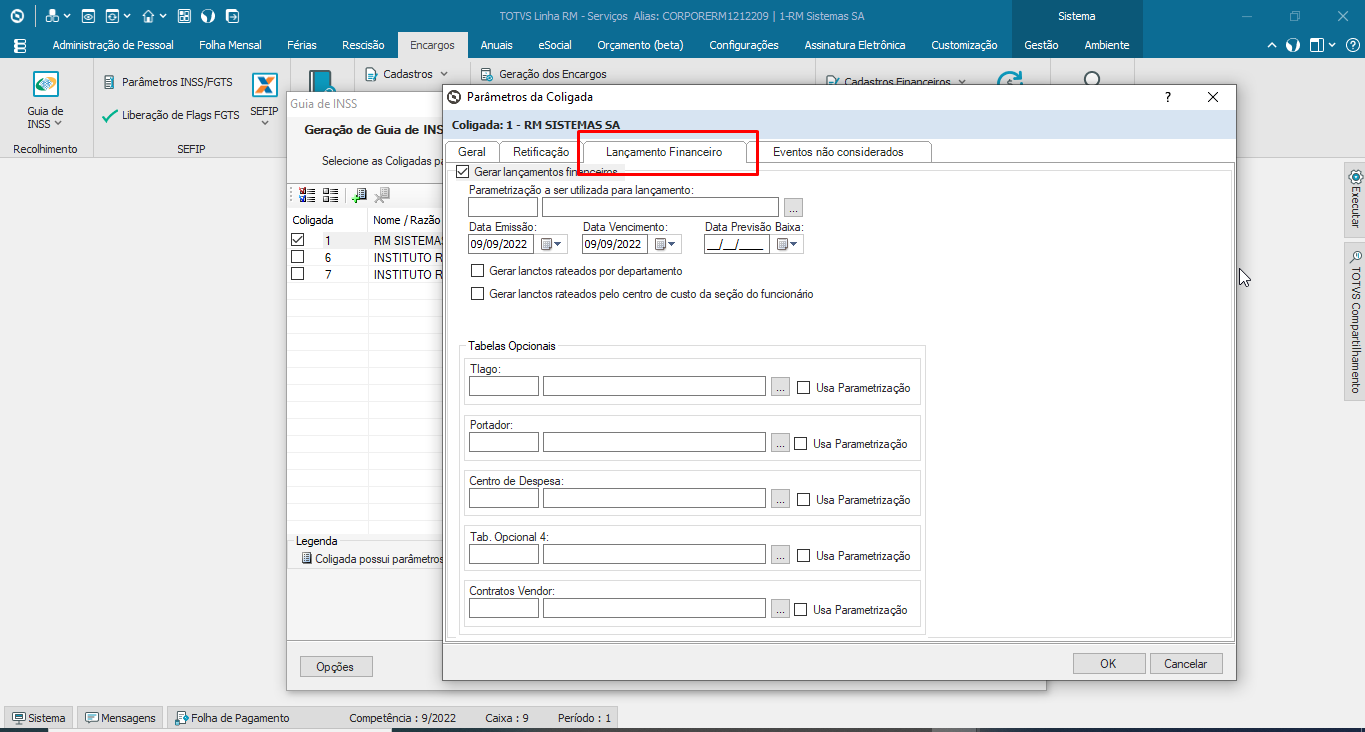Image resolution: width=1365 pixels, height=732 pixels.
Task: Browse the parametrização lookup ellipsis button
Action: pyautogui.click(x=793, y=208)
